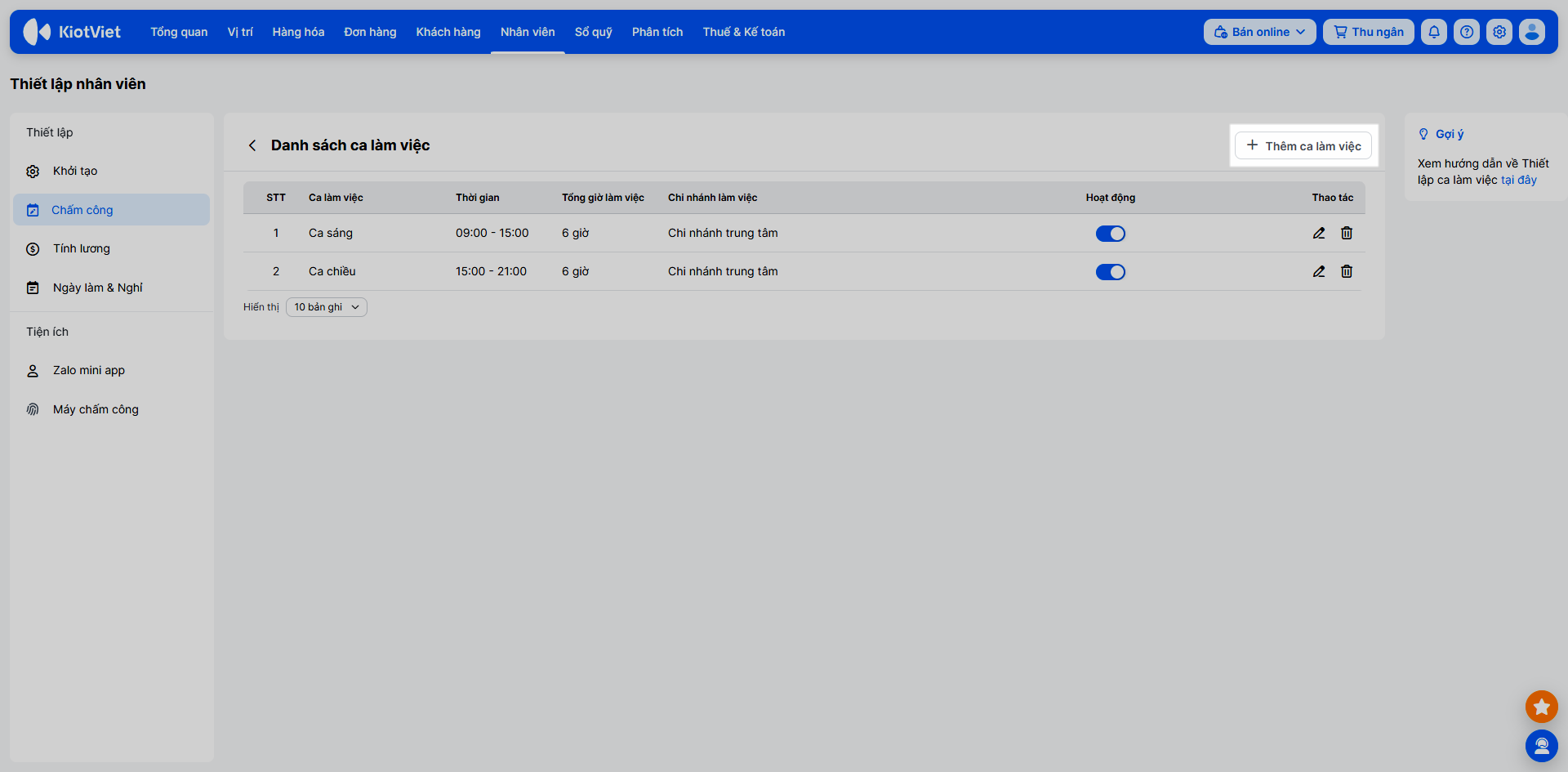Click the Chi nhánh làm việc header

713,198
